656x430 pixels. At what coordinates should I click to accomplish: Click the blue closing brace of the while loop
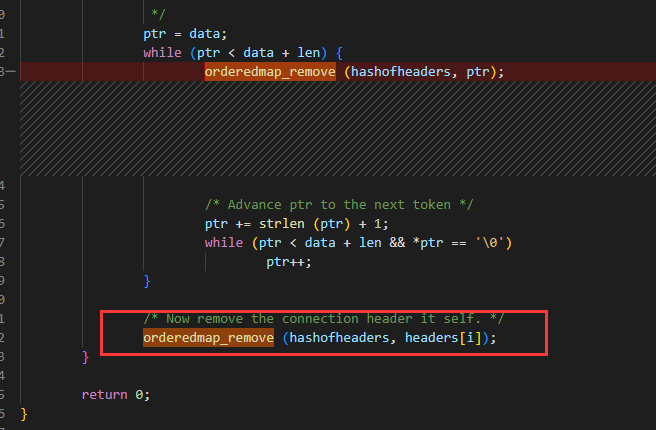tap(147, 280)
